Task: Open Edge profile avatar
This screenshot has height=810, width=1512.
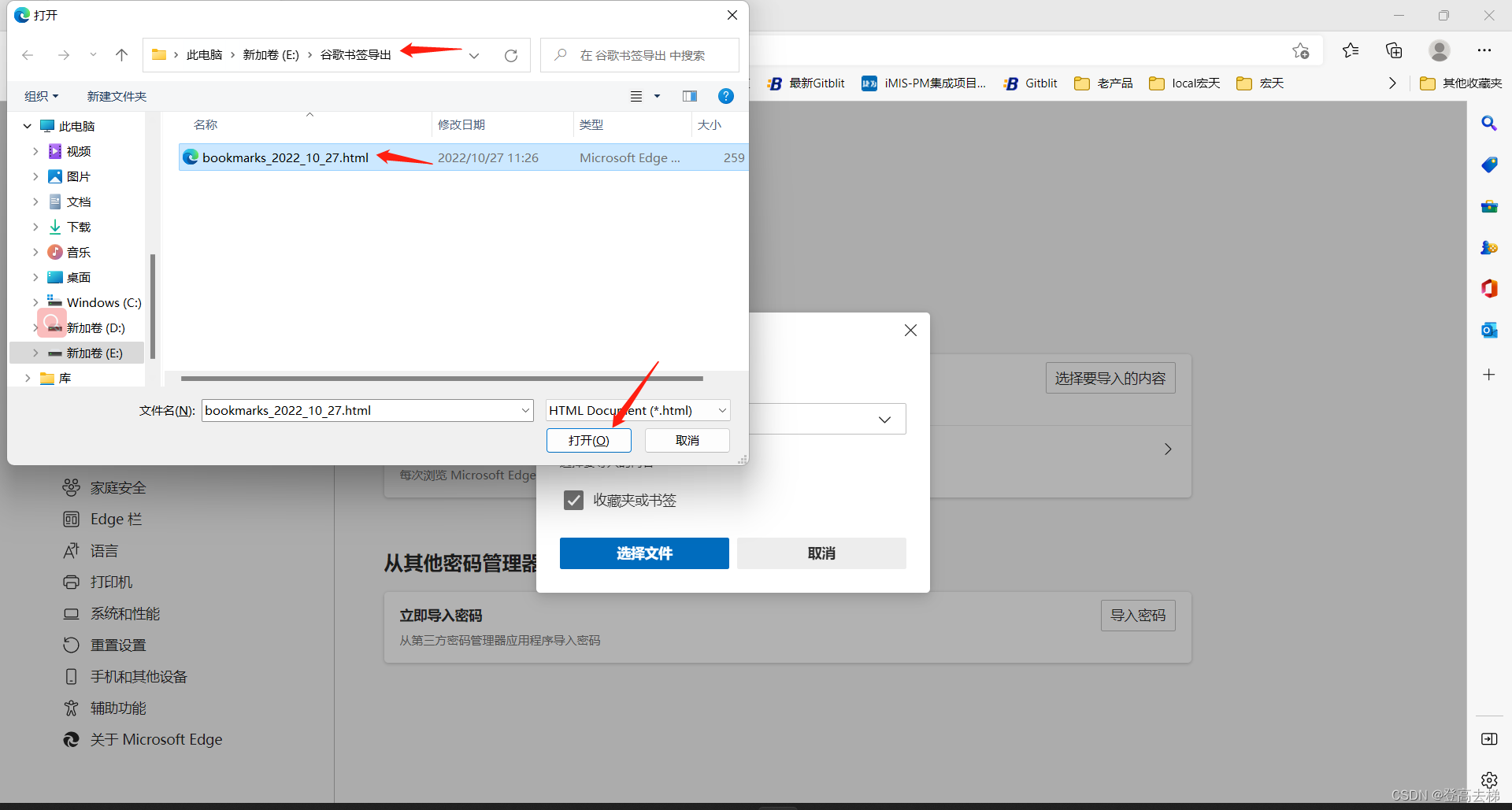Action: click(x=1440, y=50)
